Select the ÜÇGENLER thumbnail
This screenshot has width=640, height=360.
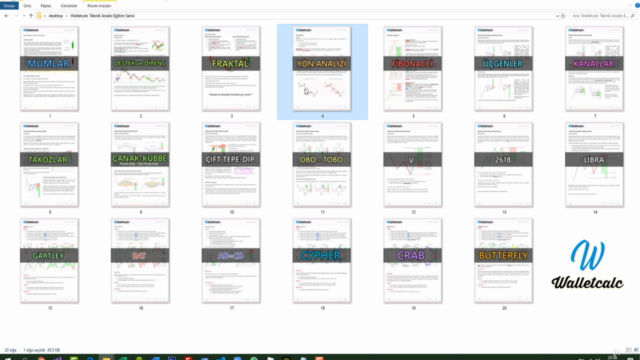[x=504, y=69]
